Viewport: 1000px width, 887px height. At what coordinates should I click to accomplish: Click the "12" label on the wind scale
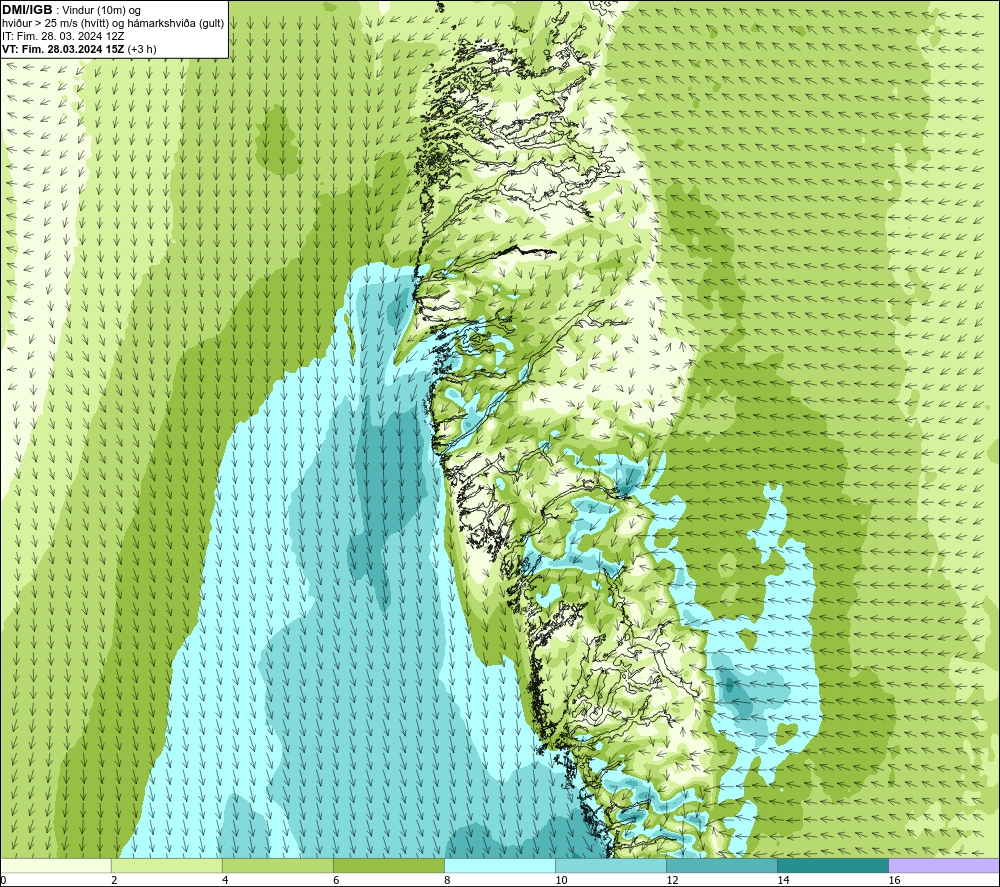coord(672,881)
